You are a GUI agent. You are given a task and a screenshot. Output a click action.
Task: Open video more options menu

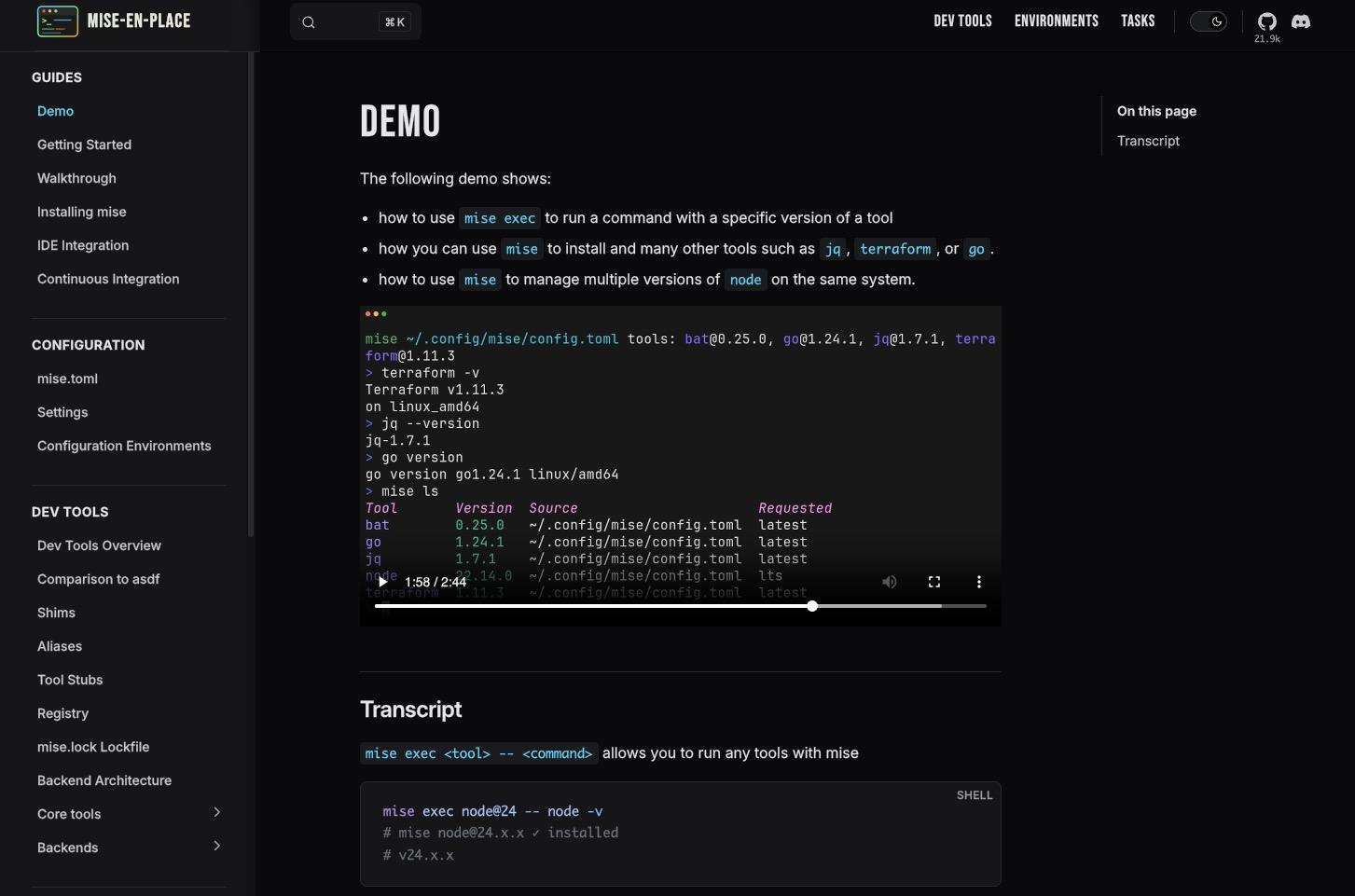click(978, 582)
